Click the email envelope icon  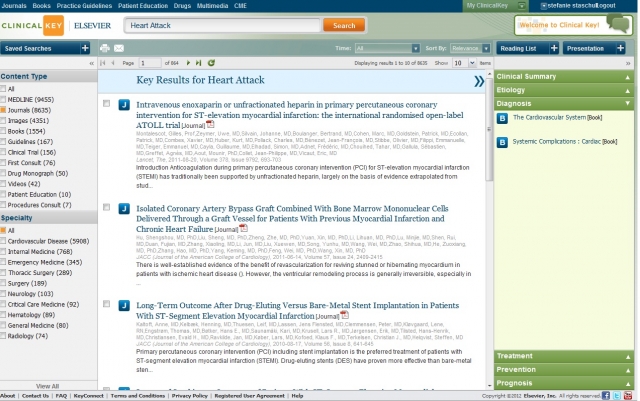pyautogui.click(x=119, y=48)
